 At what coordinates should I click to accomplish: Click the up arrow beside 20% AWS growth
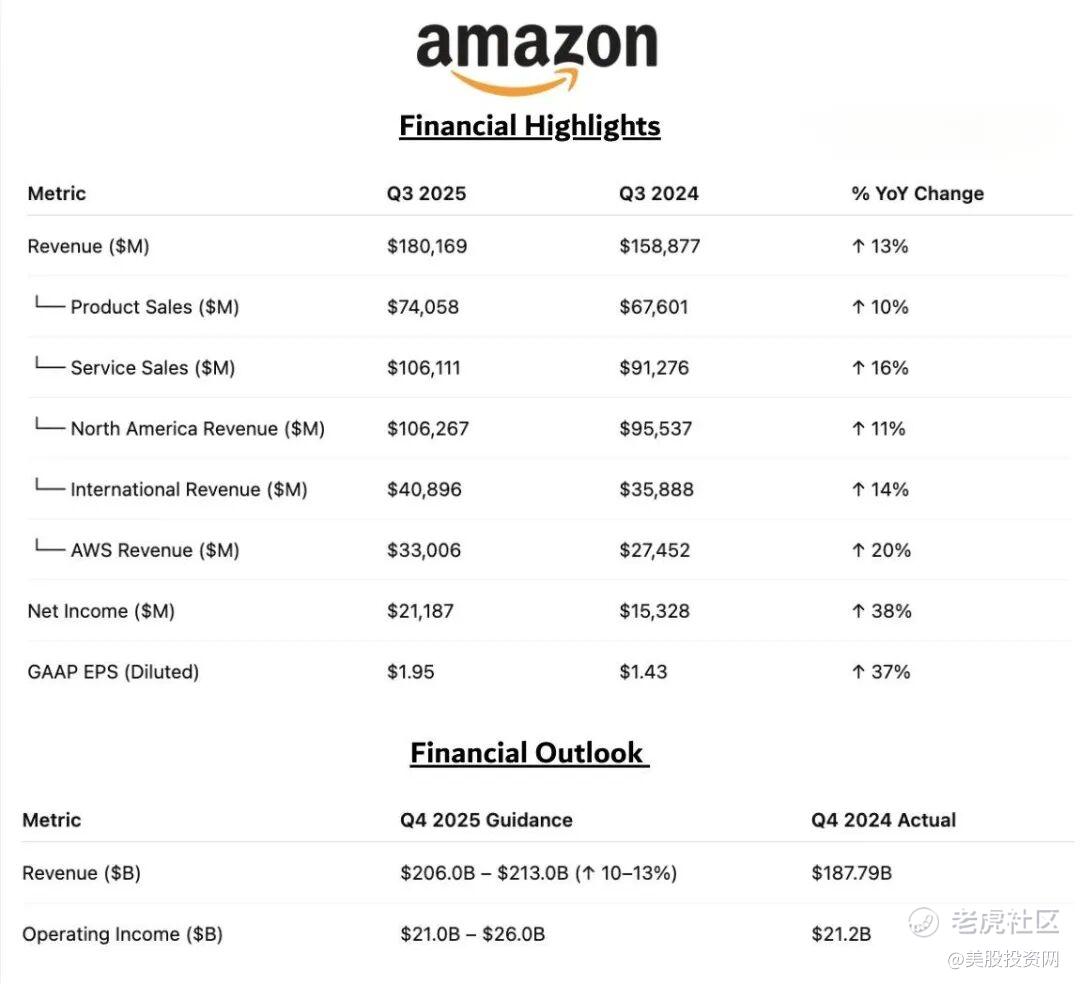[x=858, y=550]
